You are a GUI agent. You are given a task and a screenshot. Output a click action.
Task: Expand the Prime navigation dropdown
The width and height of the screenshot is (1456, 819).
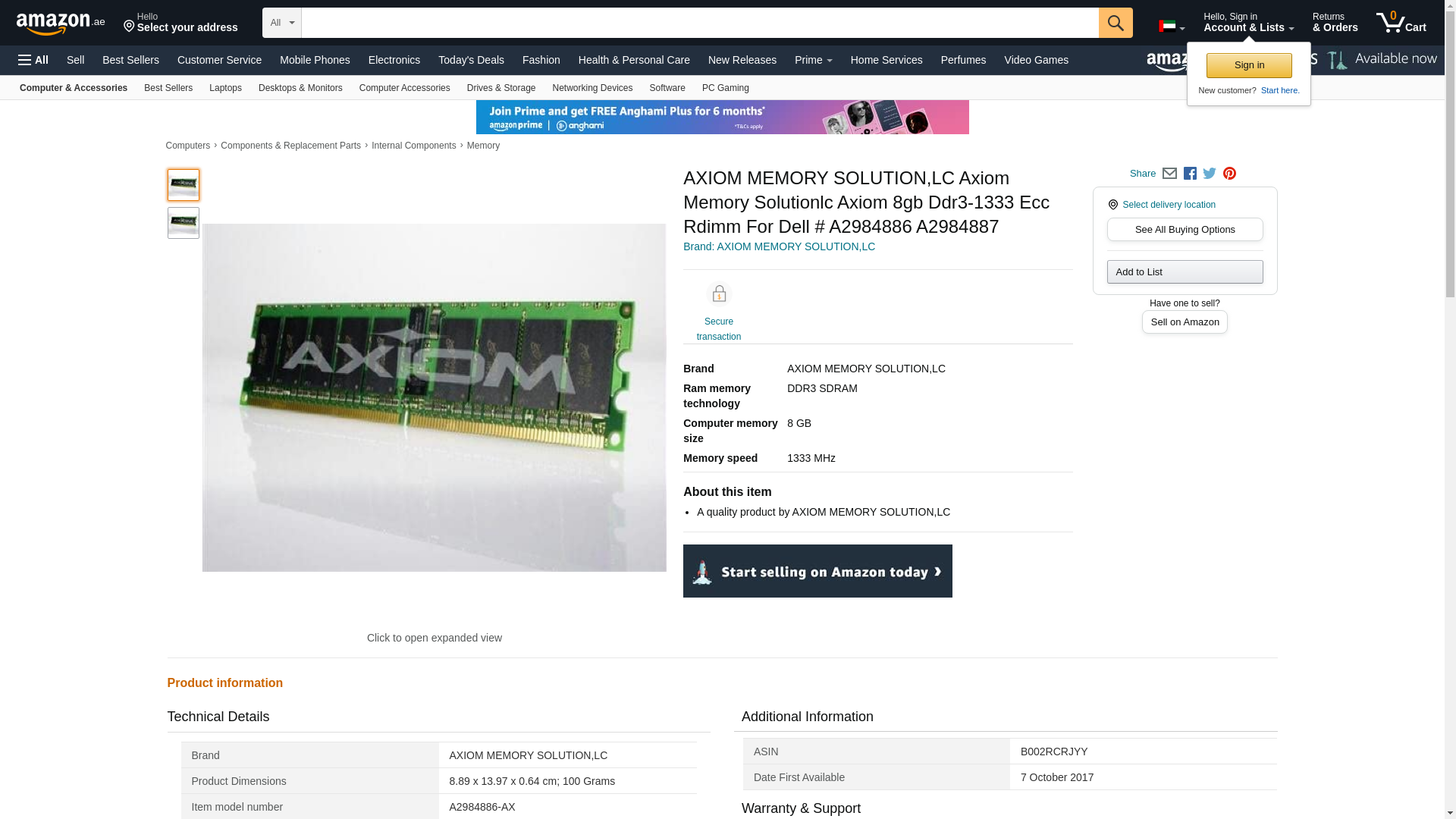tap(813, 60)
